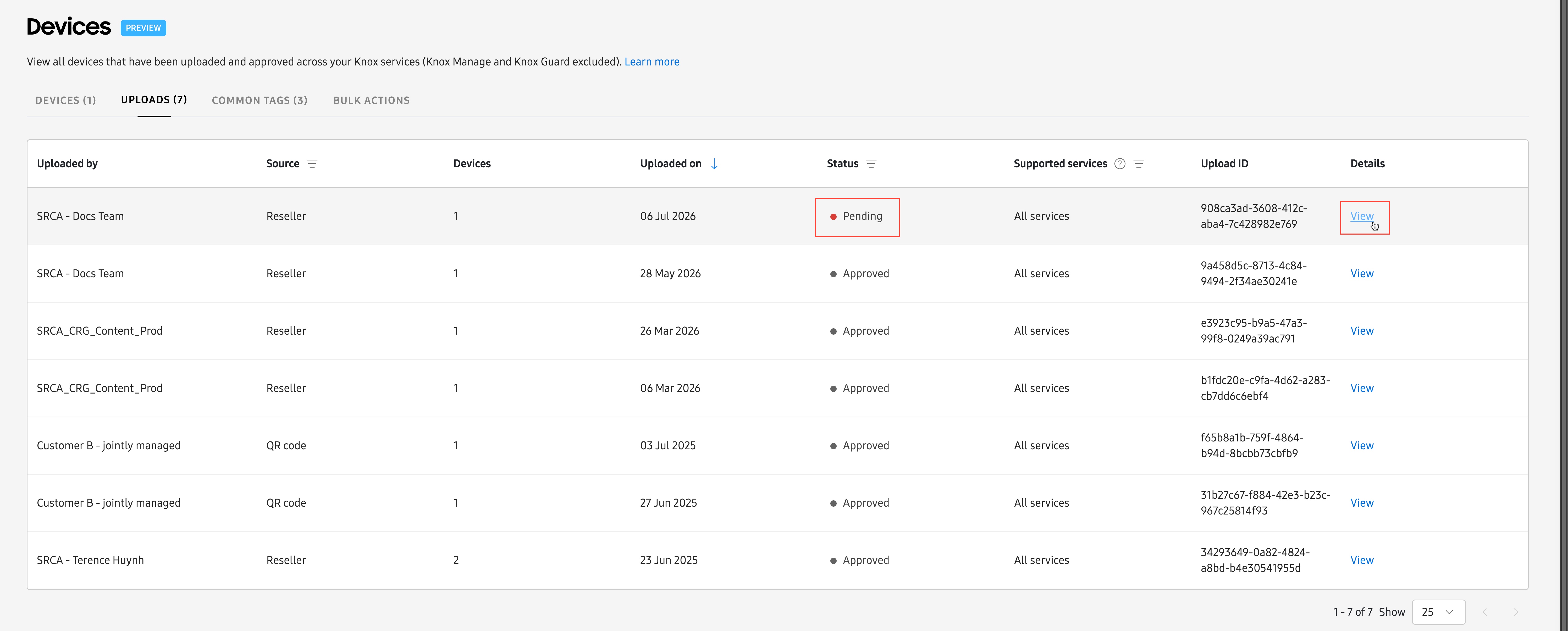Click QR code source in 27 Jun 2025 row

pyautogui.click(x=286, y=503)
